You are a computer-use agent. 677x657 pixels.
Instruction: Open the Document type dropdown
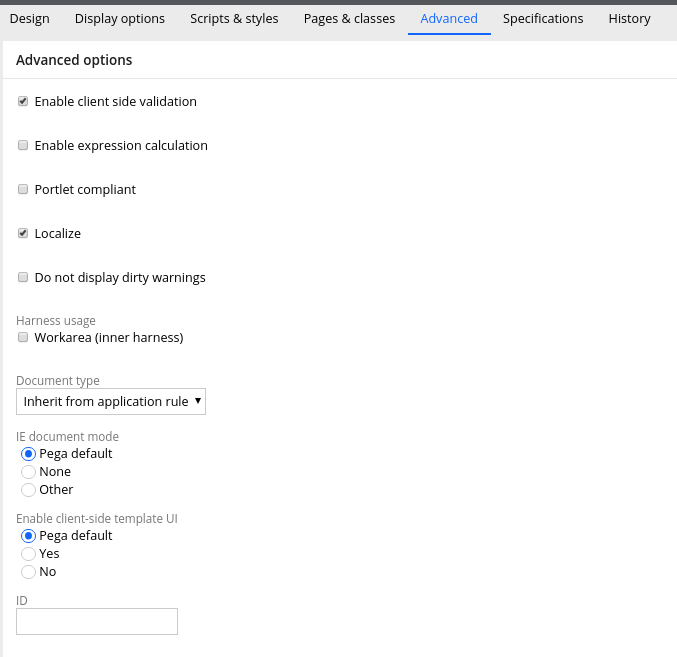coord(111,401)
